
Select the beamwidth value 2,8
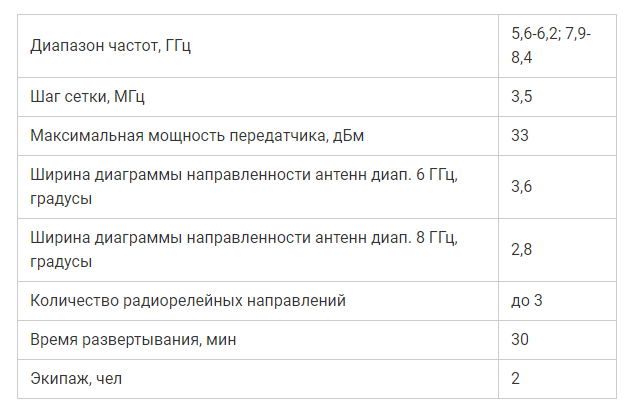[x=521, y=249]
